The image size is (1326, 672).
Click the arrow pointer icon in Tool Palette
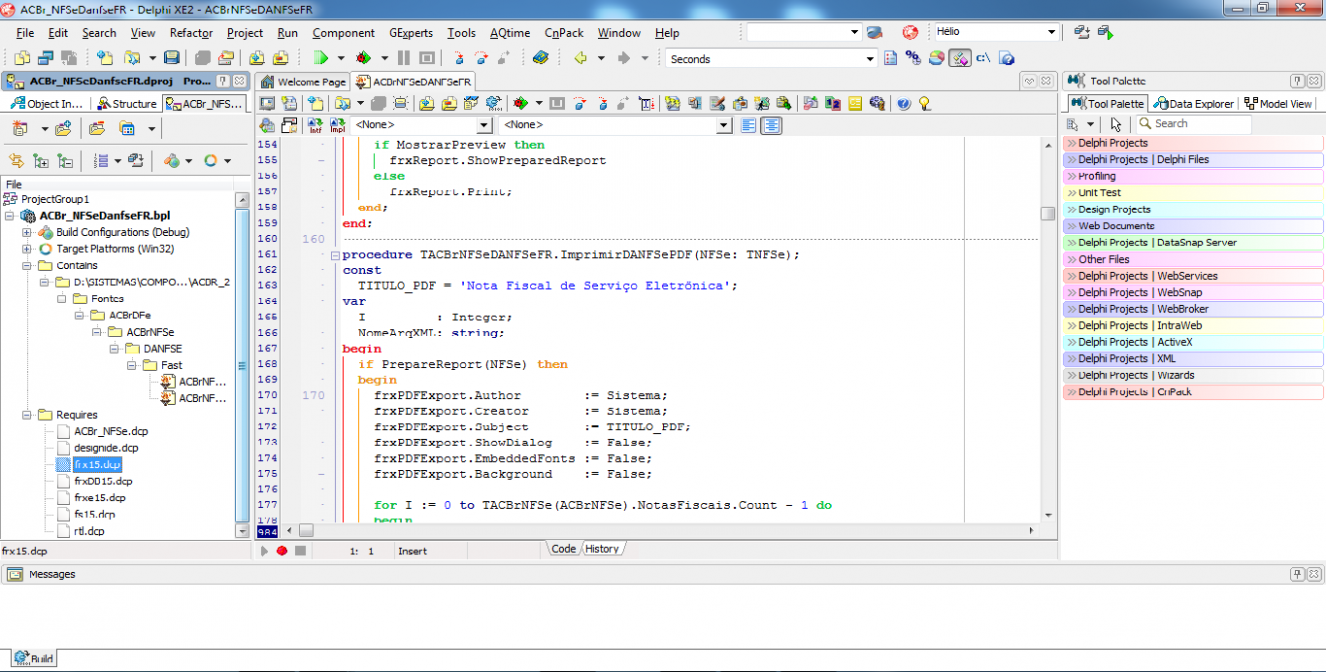(1116, 124)
